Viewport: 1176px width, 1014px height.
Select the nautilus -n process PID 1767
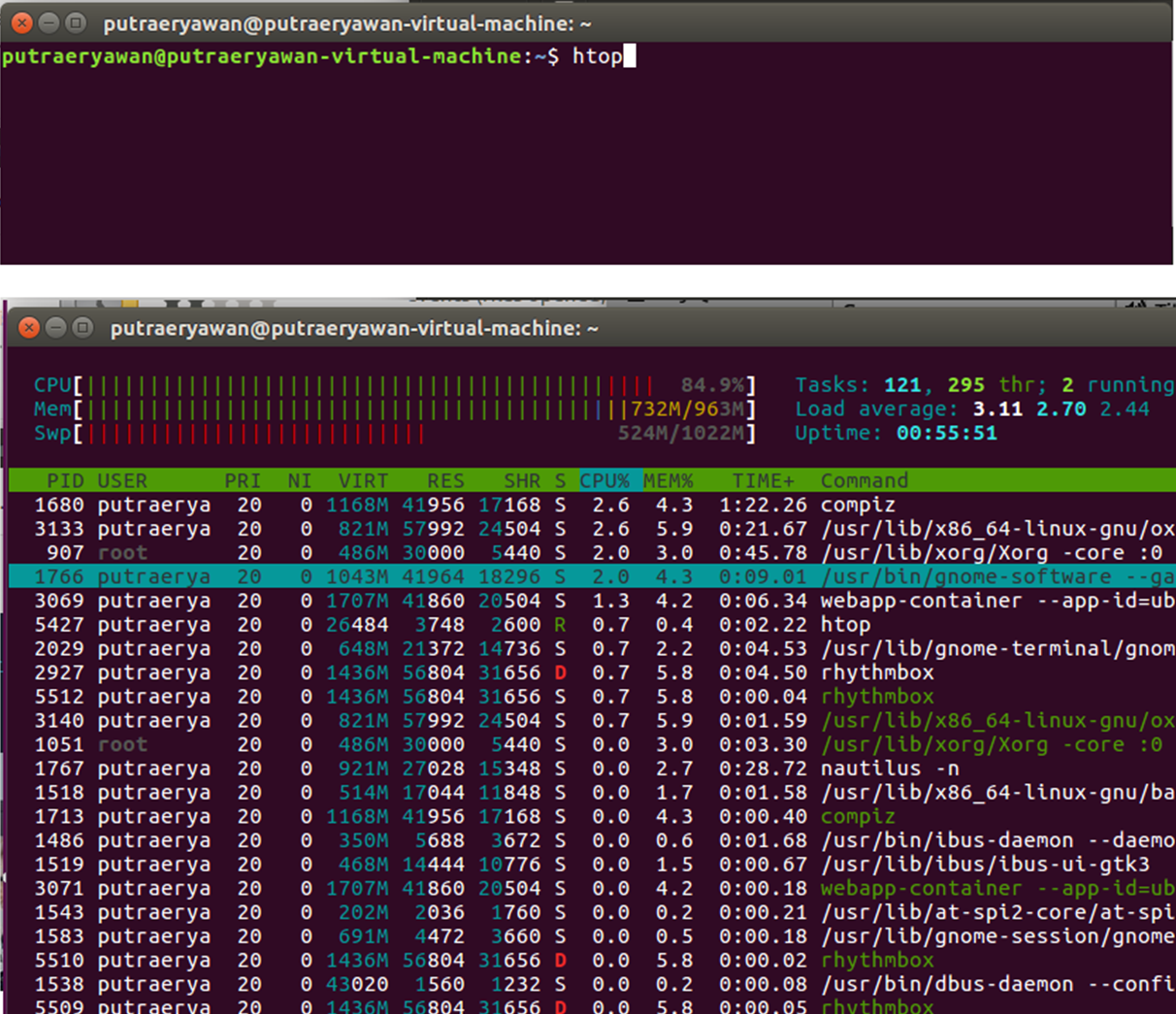pyautogui.click(x=592, y=769)
